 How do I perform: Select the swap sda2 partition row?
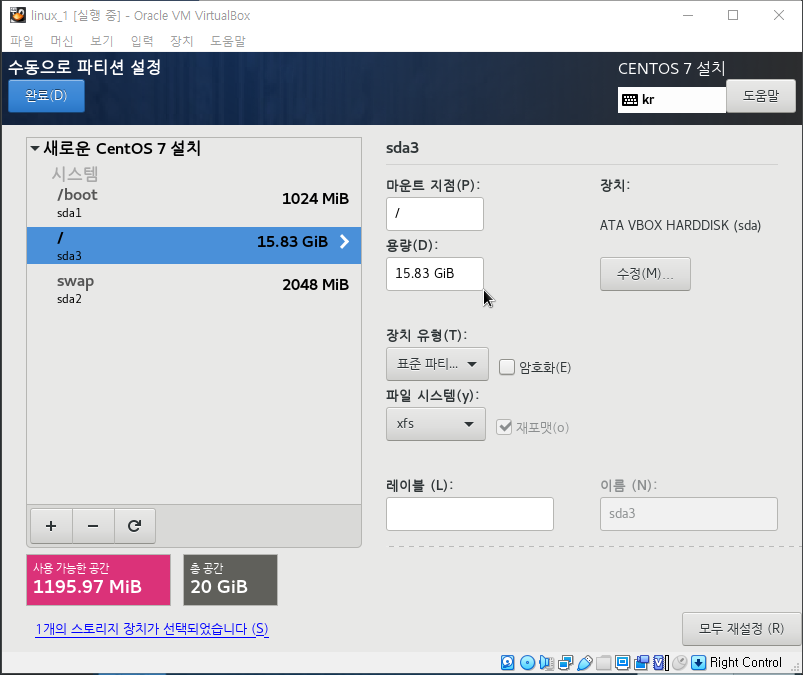point(194,288)
